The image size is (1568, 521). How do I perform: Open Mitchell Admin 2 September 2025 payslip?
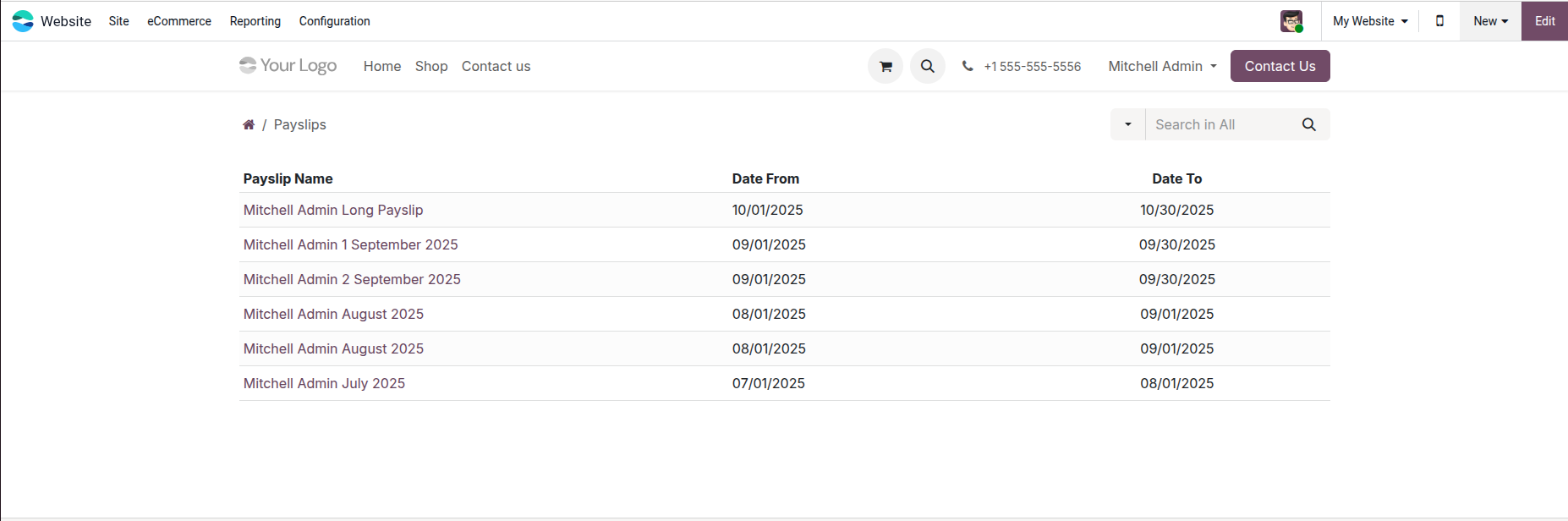pyautogui.click(x=352, y=279)
